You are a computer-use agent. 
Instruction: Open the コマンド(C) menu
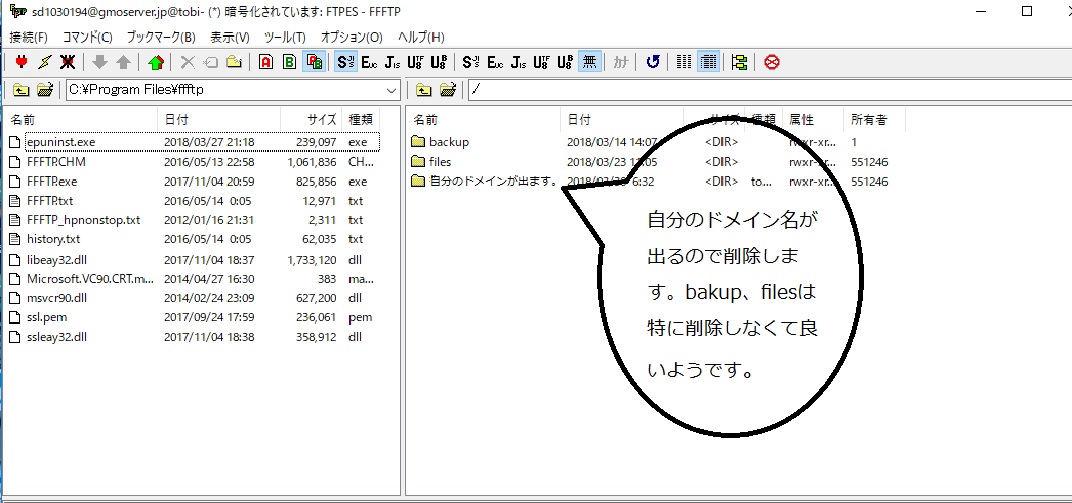pyautogui.click(x=88, y=37)
